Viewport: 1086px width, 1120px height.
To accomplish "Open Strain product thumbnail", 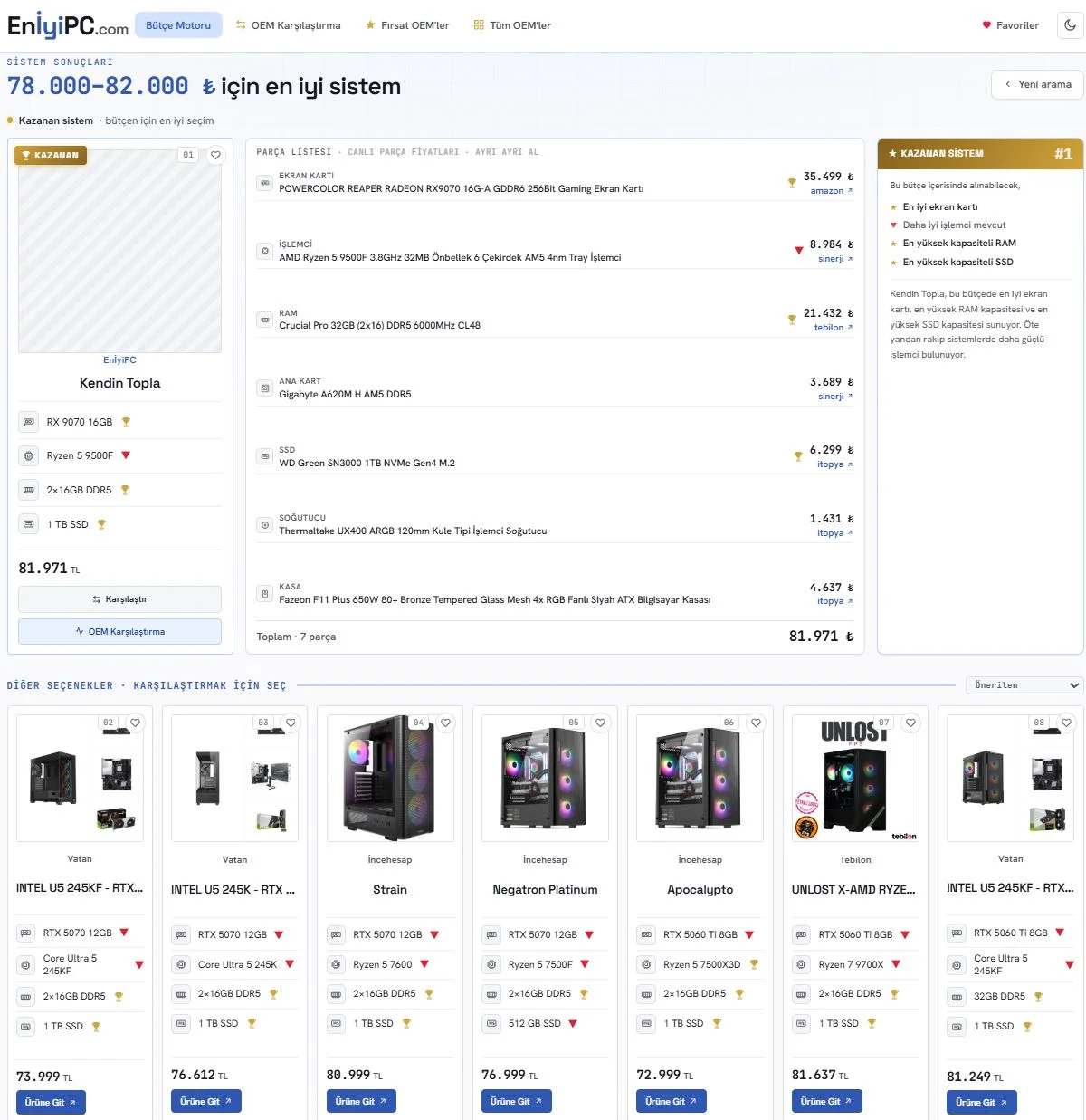I will coord(390,779).
